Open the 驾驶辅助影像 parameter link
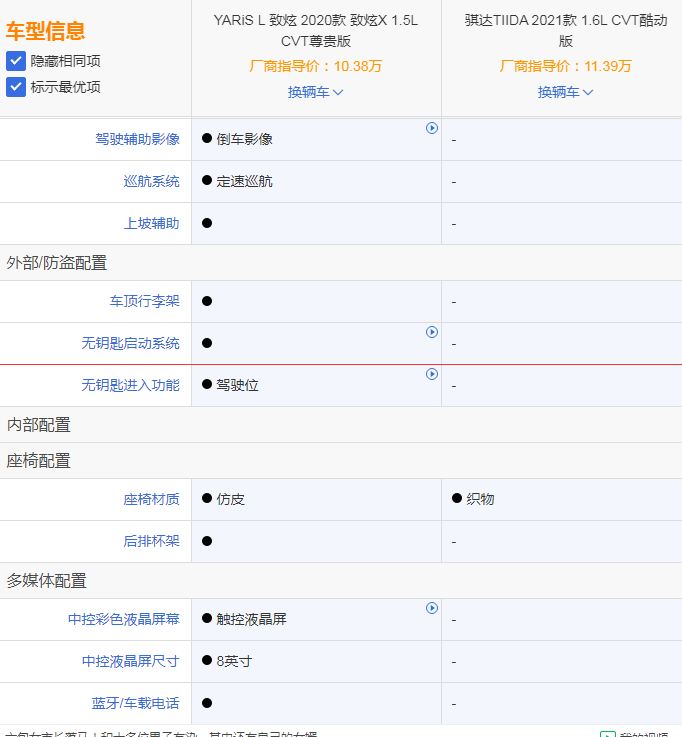Screen dimensions: 682x737 click(x=137, y=139)
